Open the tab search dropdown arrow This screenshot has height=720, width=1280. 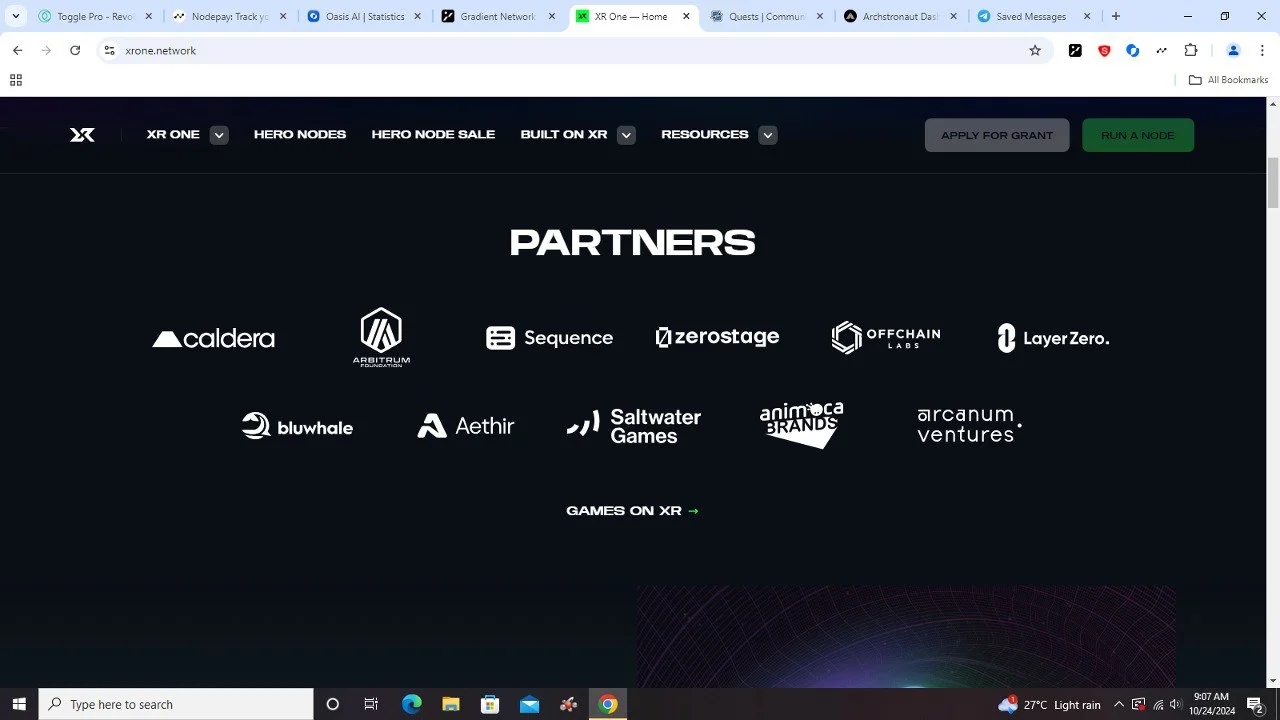tap(16, 16)
